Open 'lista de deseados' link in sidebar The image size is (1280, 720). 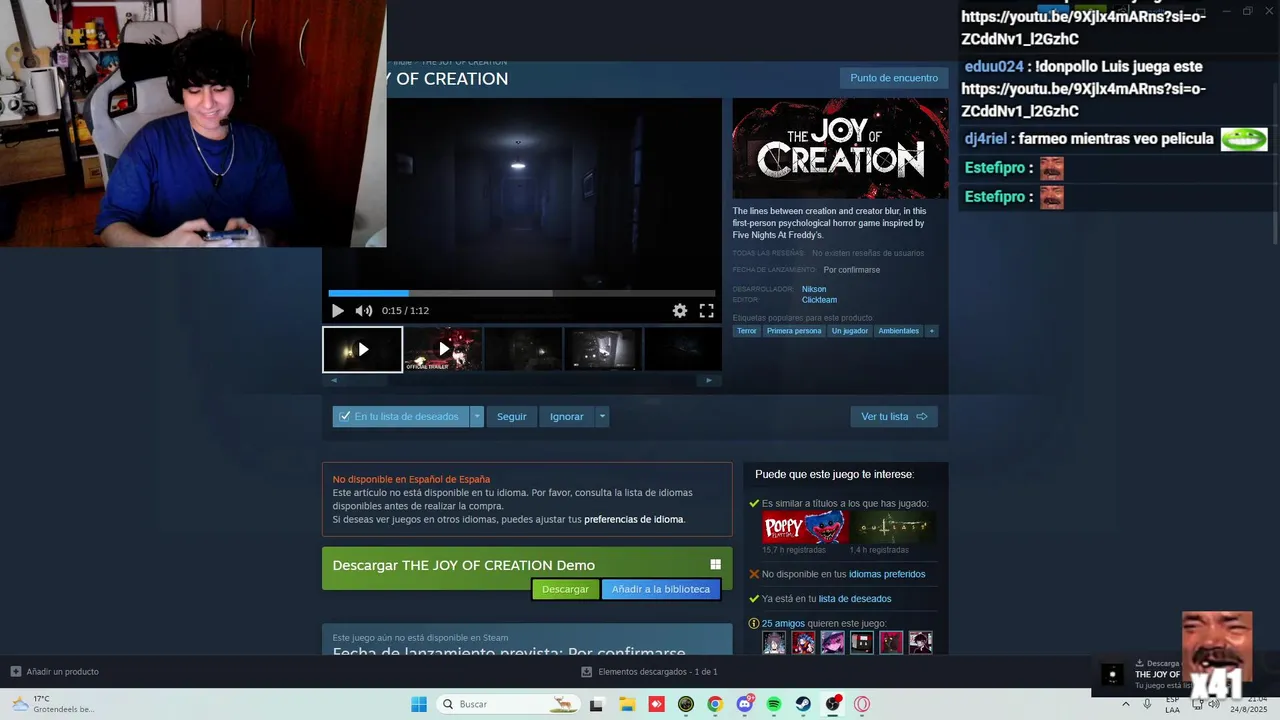(x=855, y=599)
